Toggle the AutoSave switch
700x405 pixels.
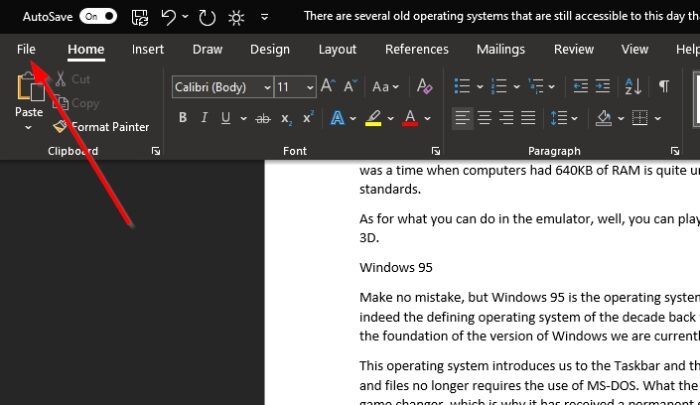click(x=97, y=17)
